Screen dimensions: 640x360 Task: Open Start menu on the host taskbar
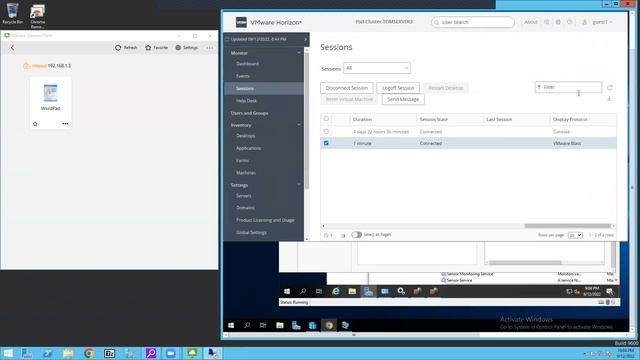8,353
